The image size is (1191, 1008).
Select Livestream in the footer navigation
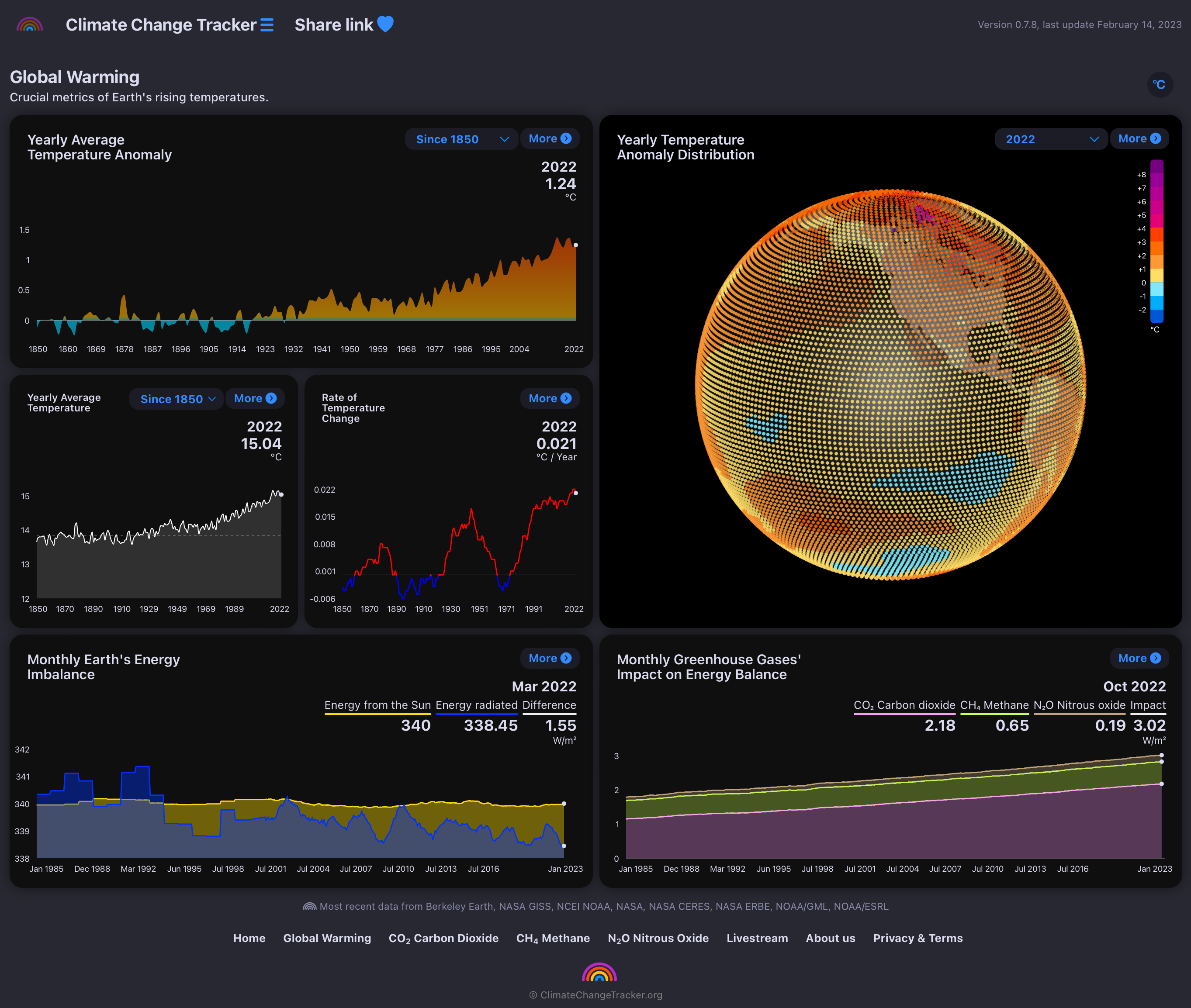(757, 938)
